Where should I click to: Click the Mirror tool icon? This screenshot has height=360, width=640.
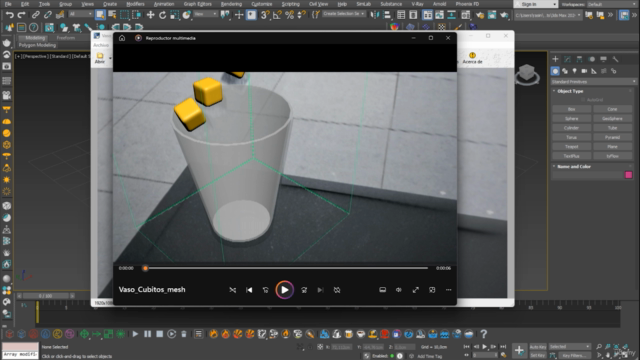375,15
